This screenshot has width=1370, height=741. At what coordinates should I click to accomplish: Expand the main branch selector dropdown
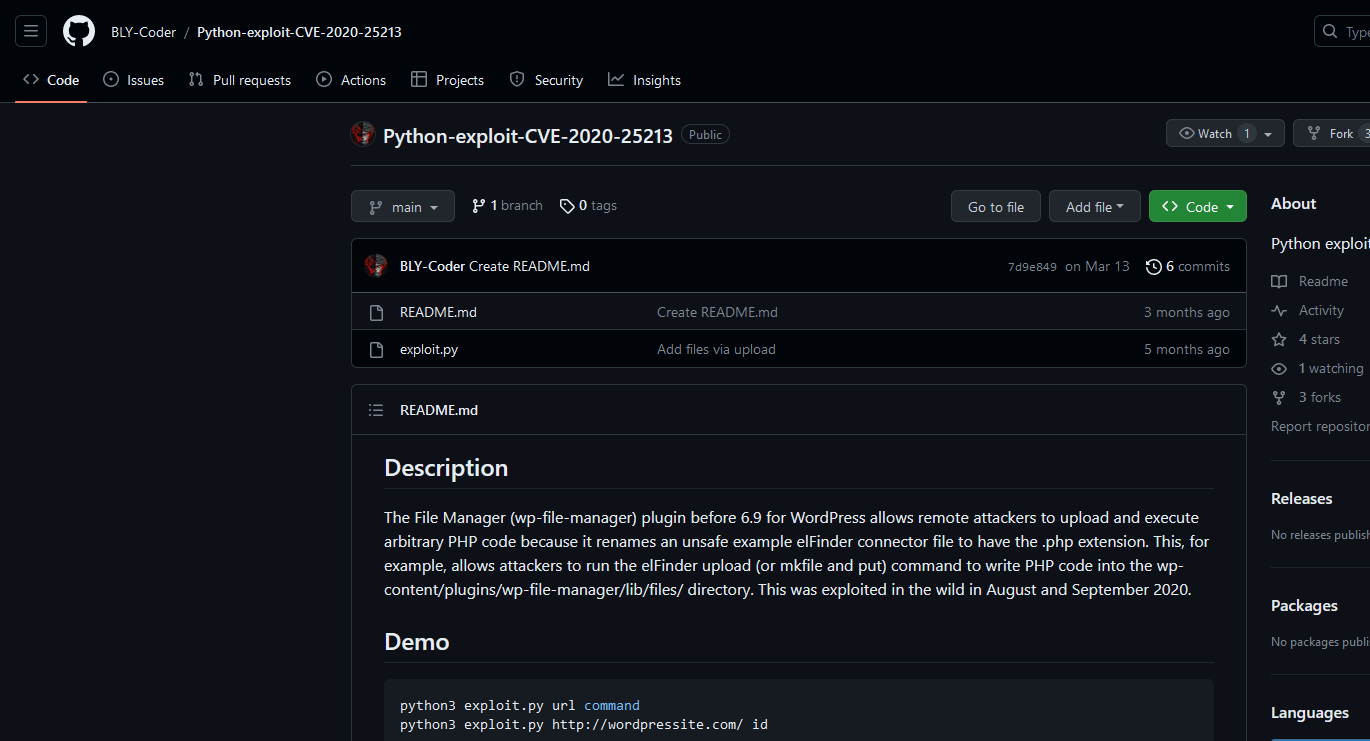coord(403,207)
